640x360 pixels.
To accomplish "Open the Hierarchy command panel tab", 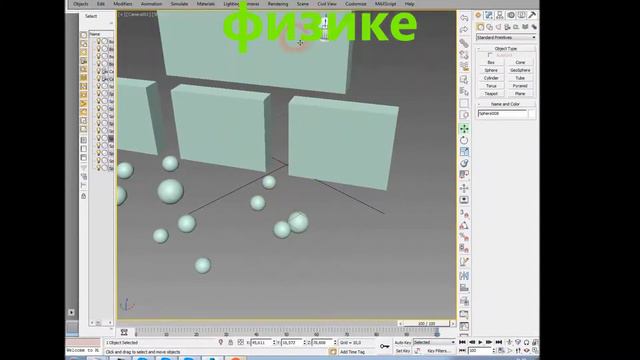I will (500, 15).
